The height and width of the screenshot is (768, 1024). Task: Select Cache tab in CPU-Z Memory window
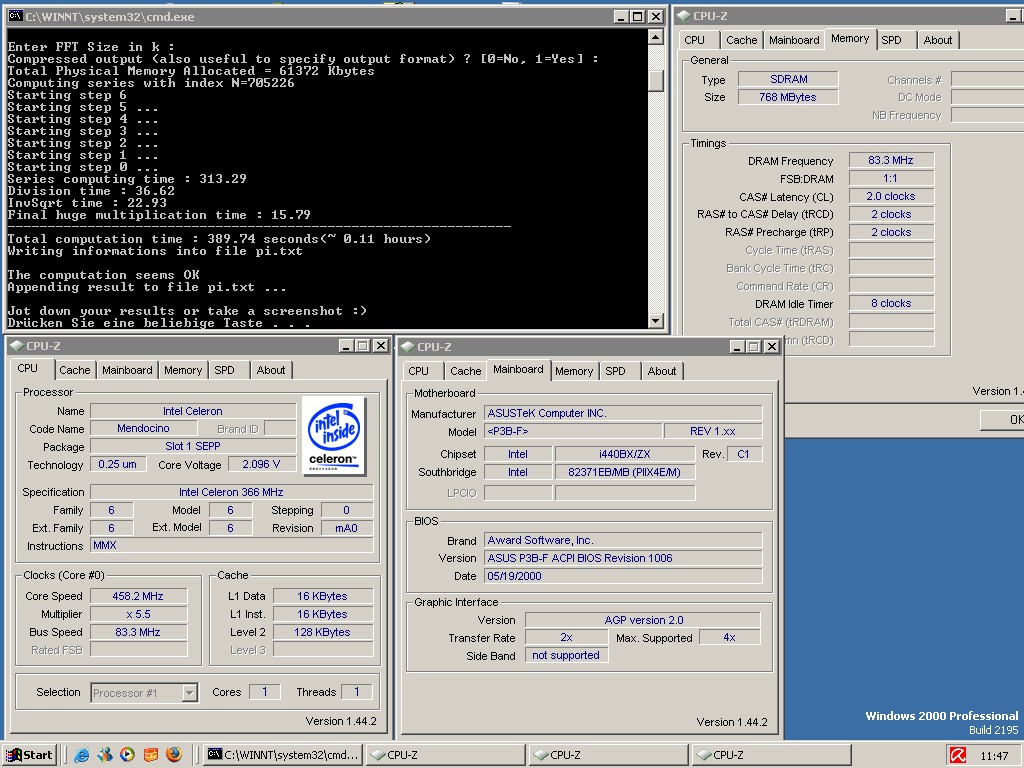742,40
